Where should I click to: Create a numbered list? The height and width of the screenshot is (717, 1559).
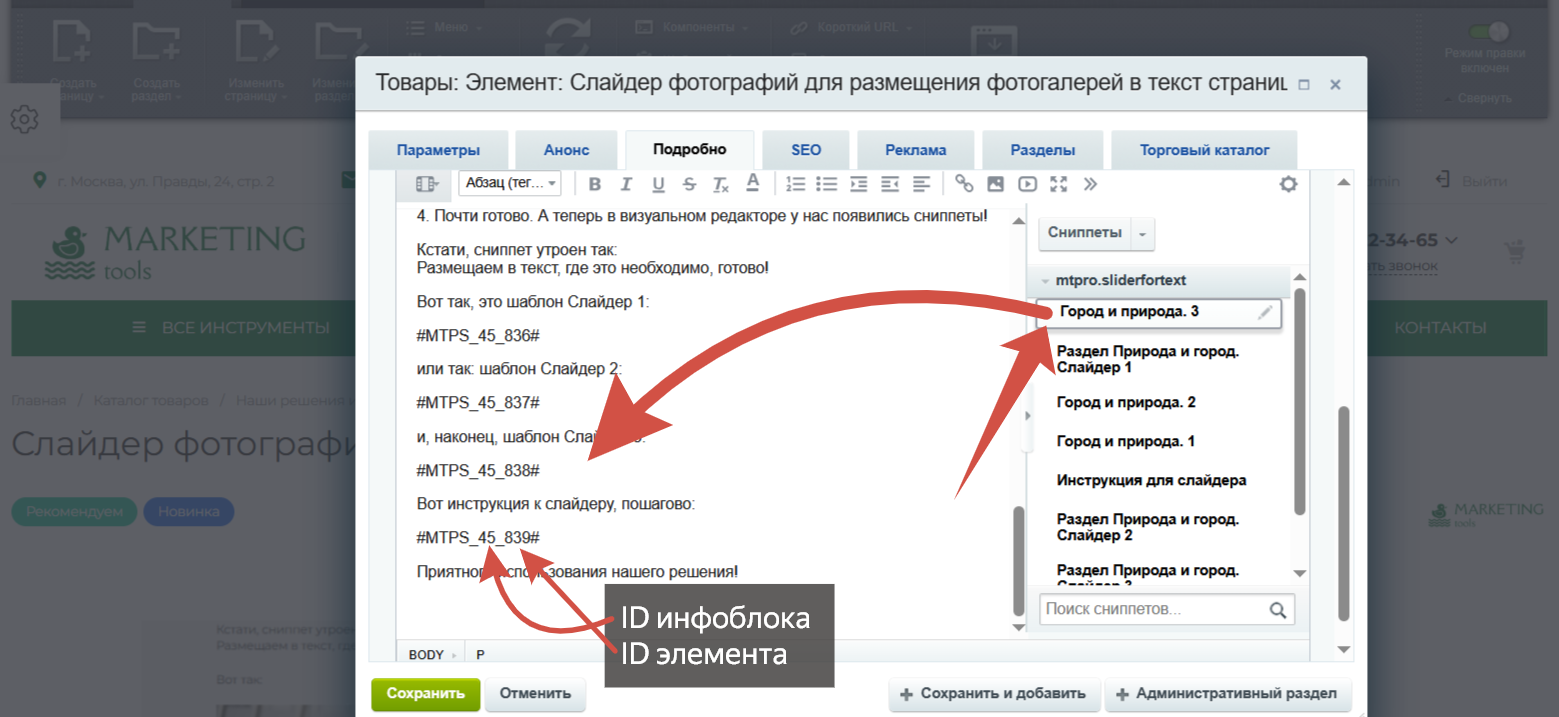click(x=795, y=183)
